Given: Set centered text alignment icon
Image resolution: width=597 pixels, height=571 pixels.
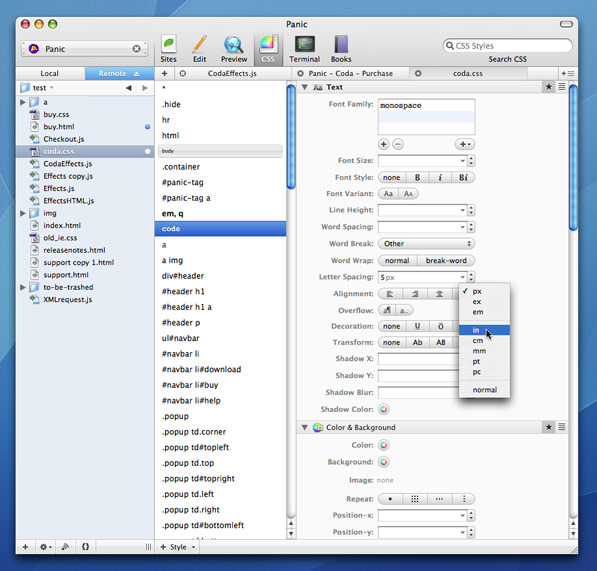Looking at the screenshot, I should click(x=439, y=294).
